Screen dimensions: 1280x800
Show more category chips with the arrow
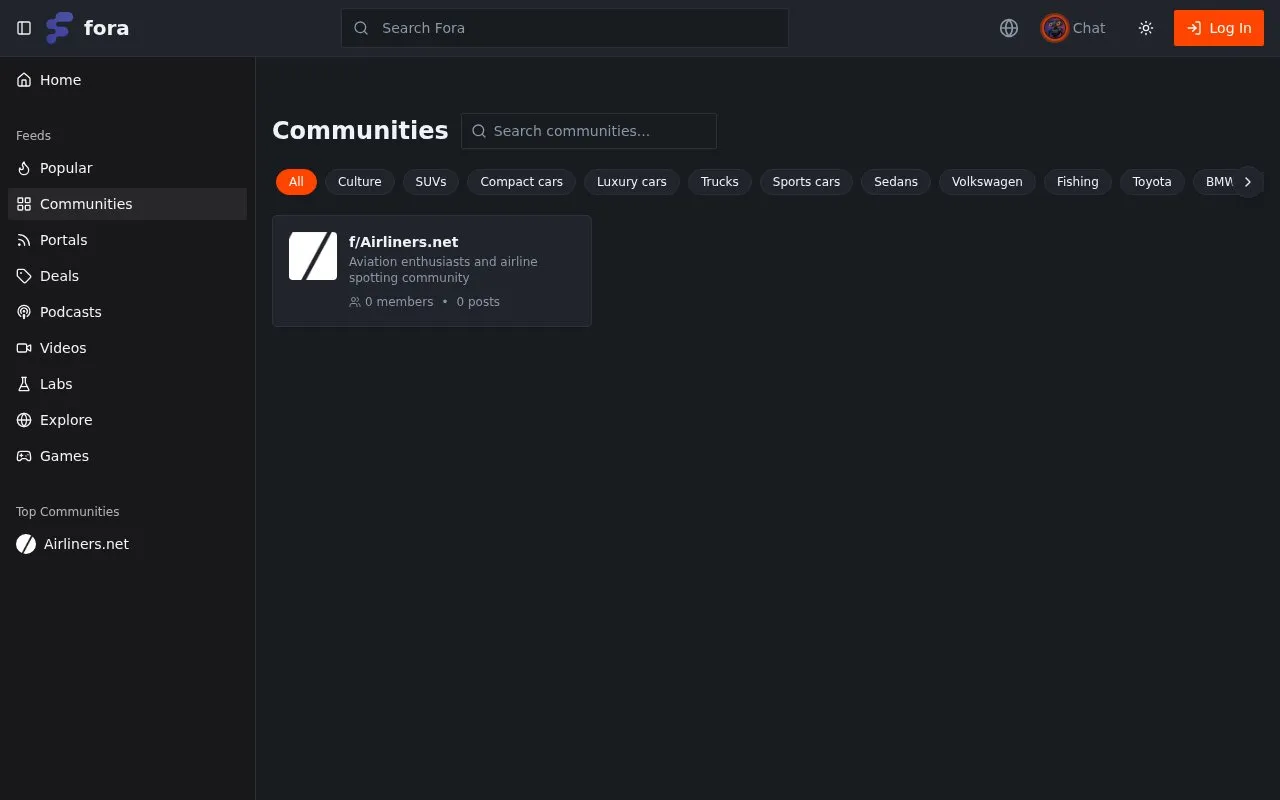[1247, 182]
